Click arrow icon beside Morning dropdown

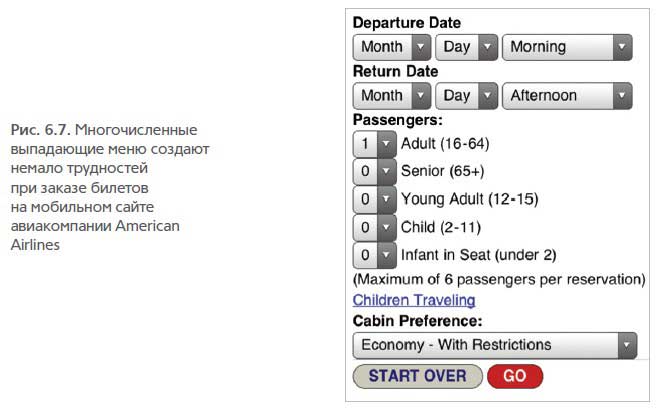622,47
